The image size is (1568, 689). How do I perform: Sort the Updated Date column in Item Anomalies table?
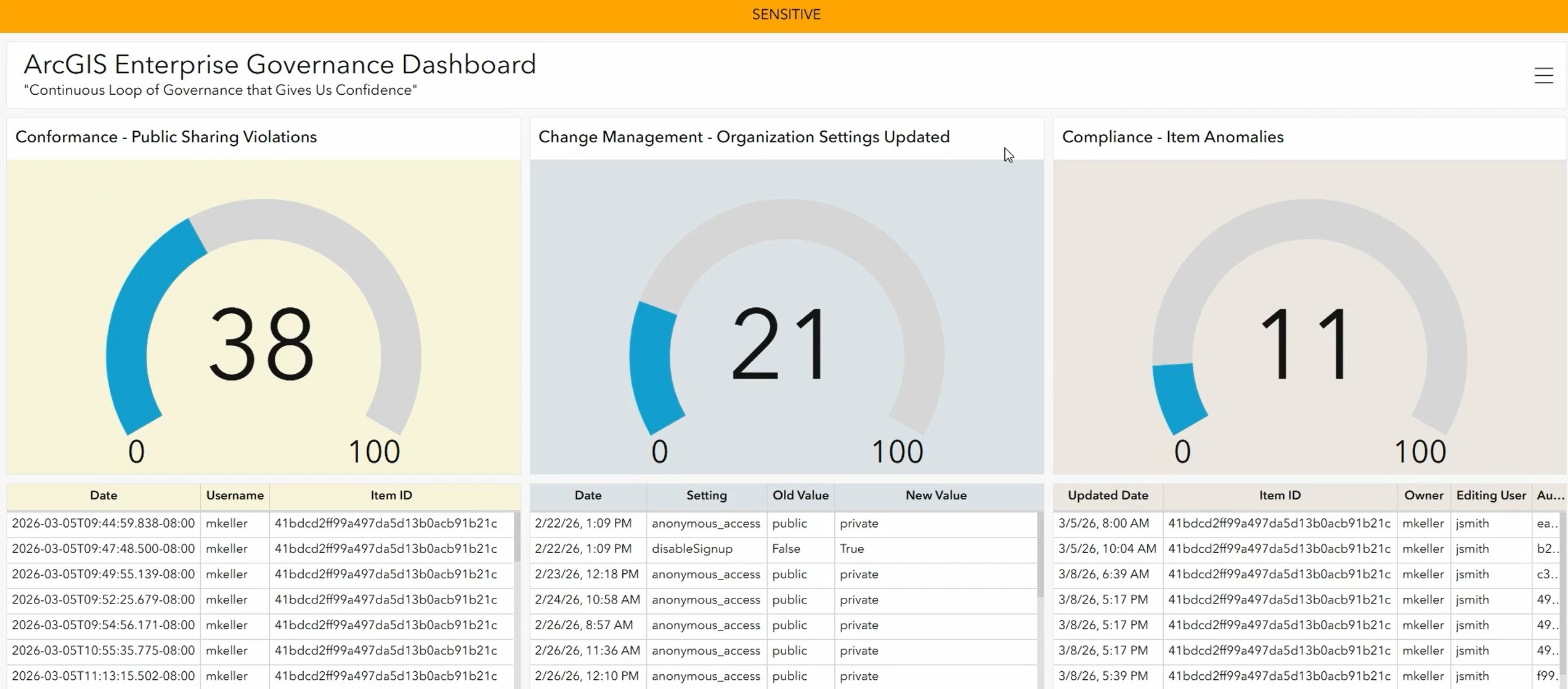pos(1107,495)
